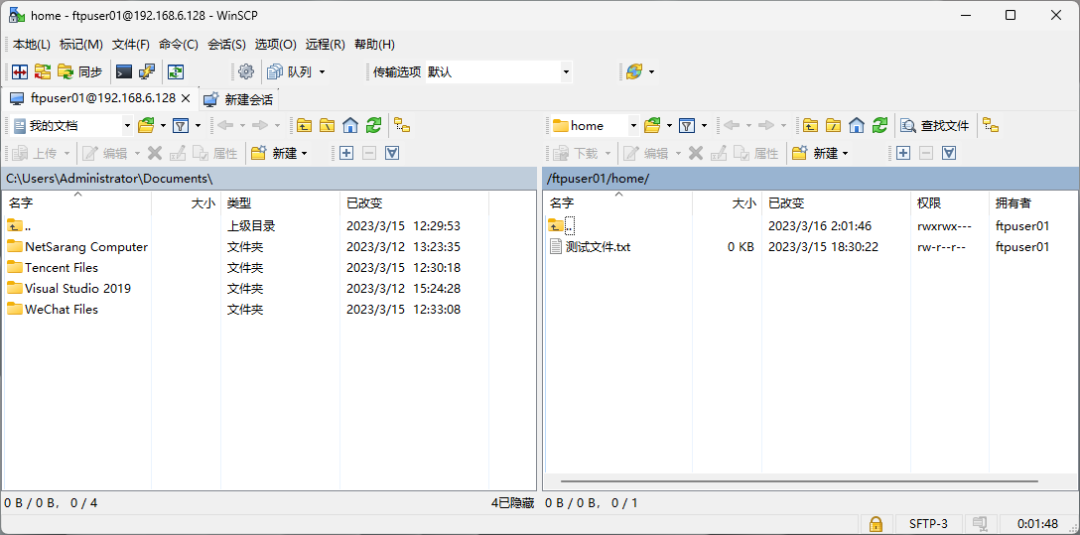
Task: Open the 标记(M) menu
Action: [x=81, y=44]
